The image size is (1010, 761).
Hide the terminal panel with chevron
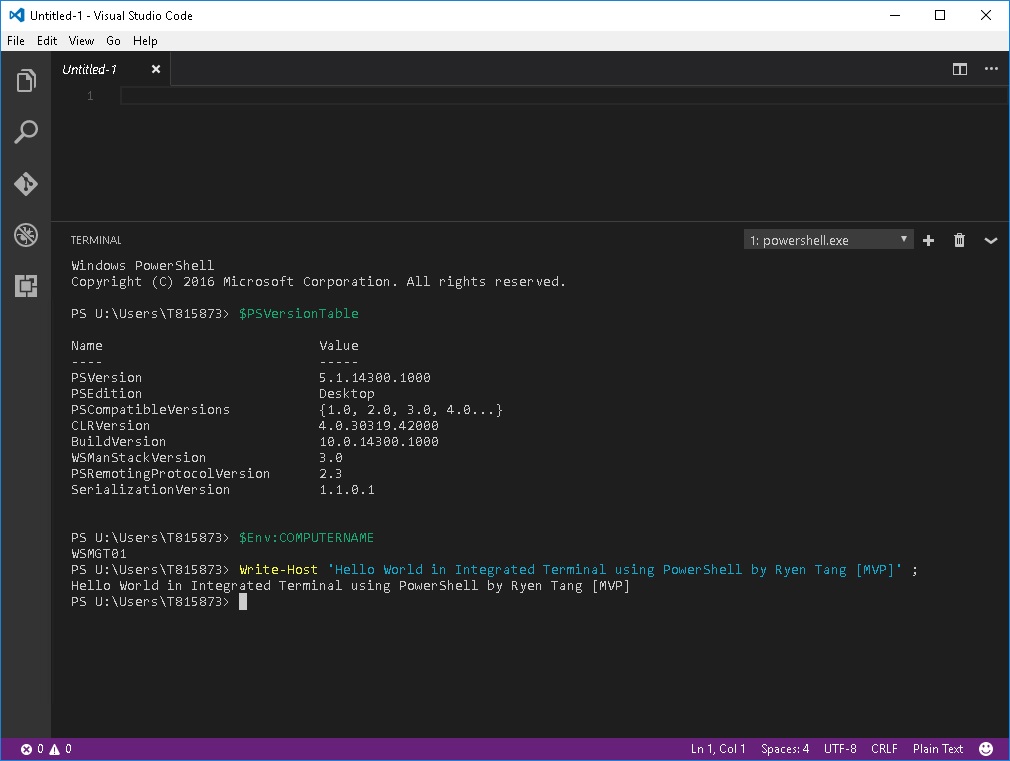pyautogui.click(x=991, y=240)
